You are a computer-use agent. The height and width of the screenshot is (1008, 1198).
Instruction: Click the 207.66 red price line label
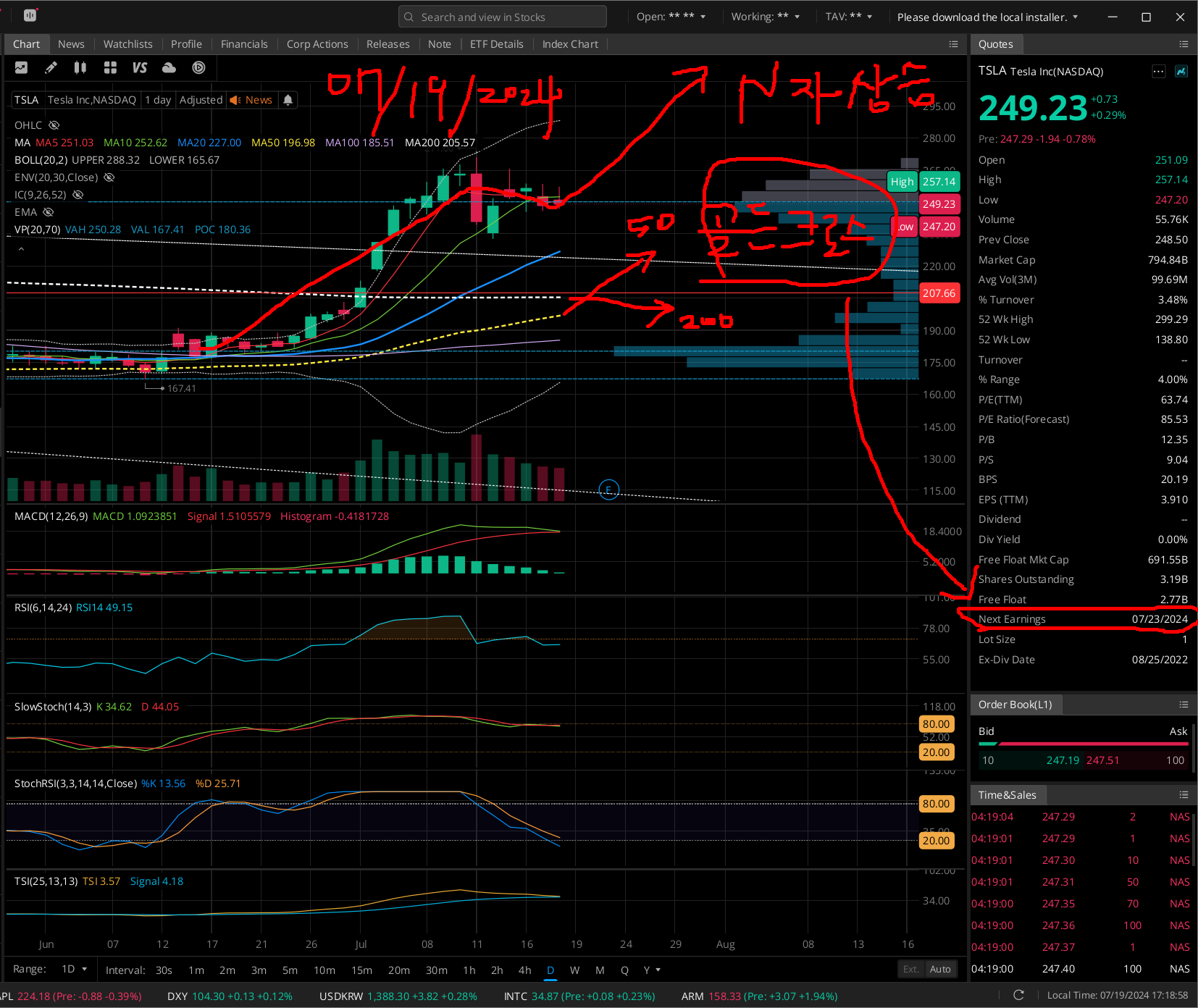tap(939, 293)
